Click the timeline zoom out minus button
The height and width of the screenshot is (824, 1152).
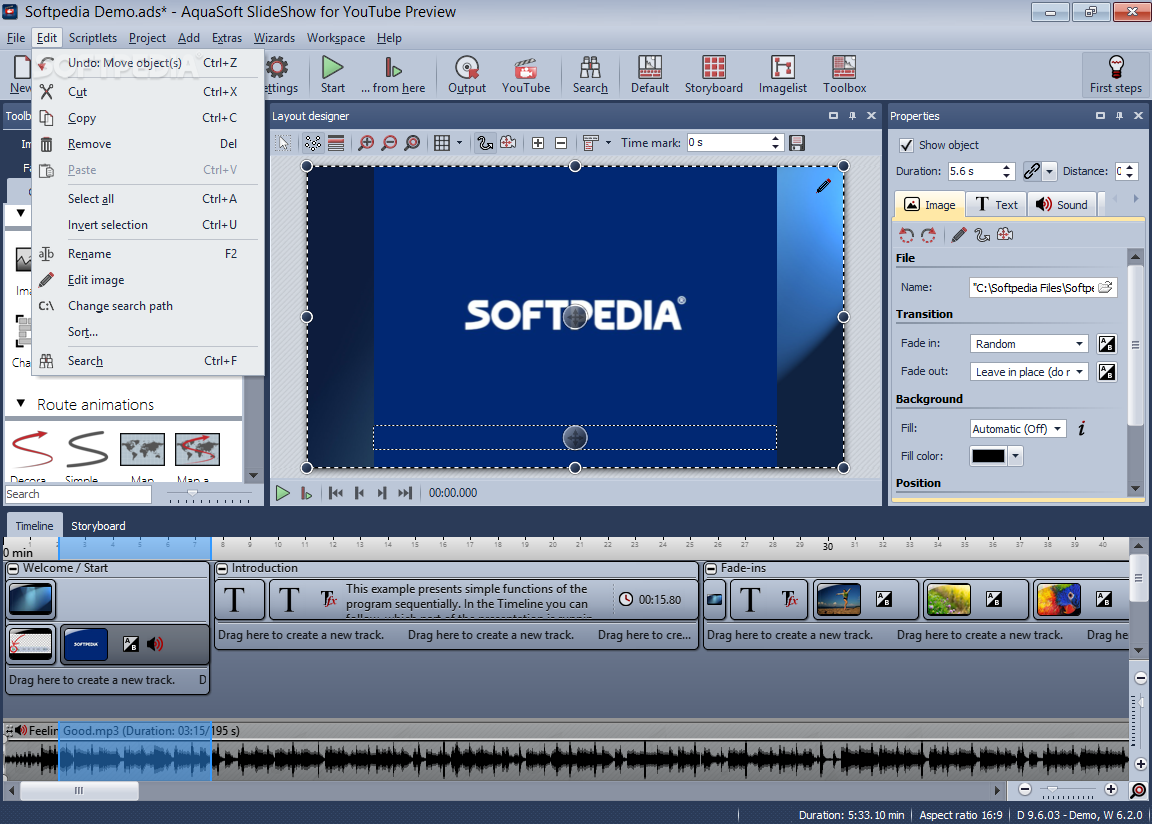[1025, 789]
